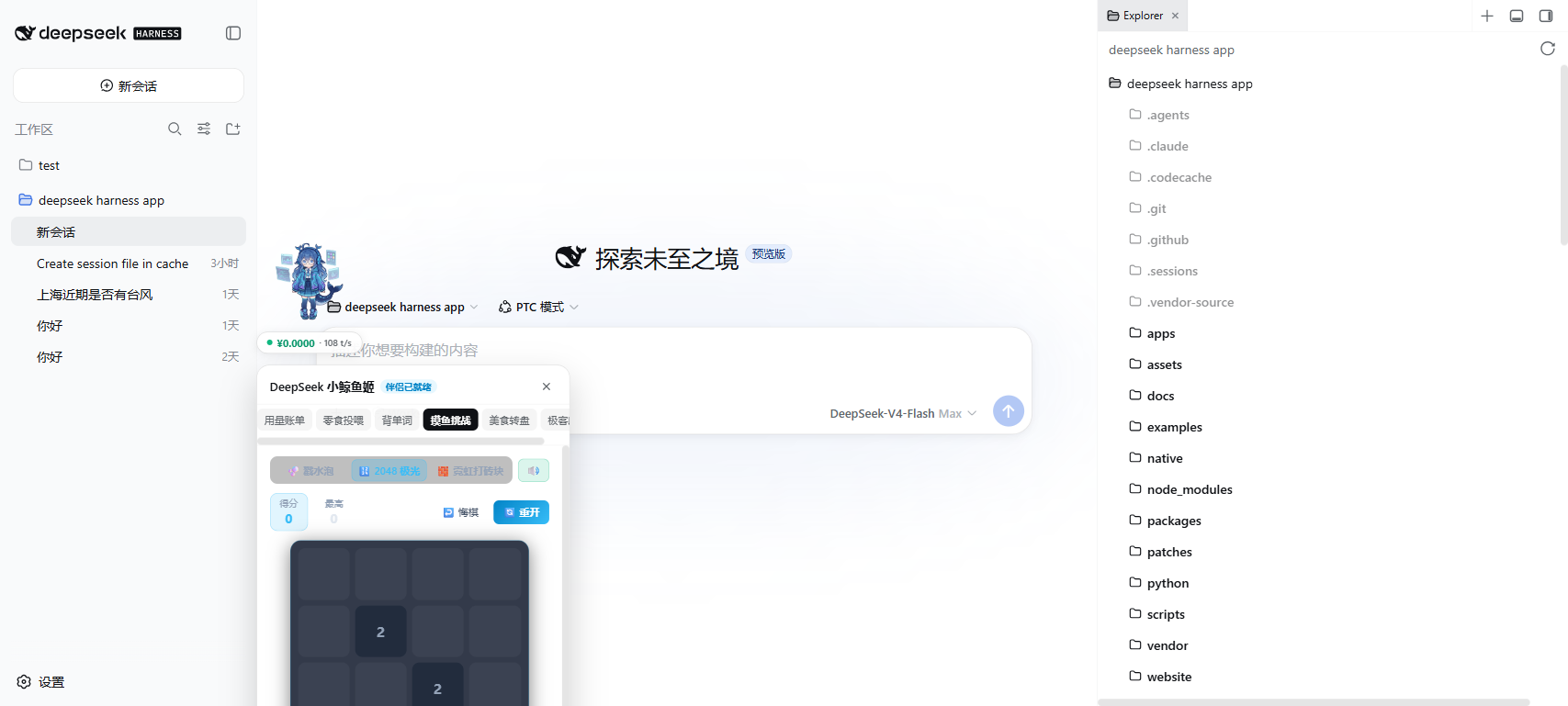The width and height of the screenshot is (1568, 706).
Task: Switch to the 美食转盘 tab
Action: click(x=509, y=420)
